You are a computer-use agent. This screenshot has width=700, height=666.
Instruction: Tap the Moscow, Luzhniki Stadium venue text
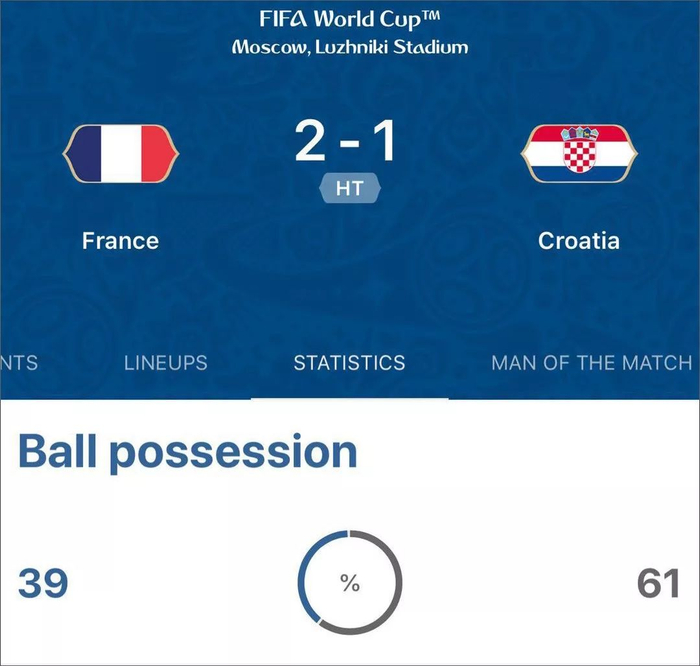click(x=349, y=47)
